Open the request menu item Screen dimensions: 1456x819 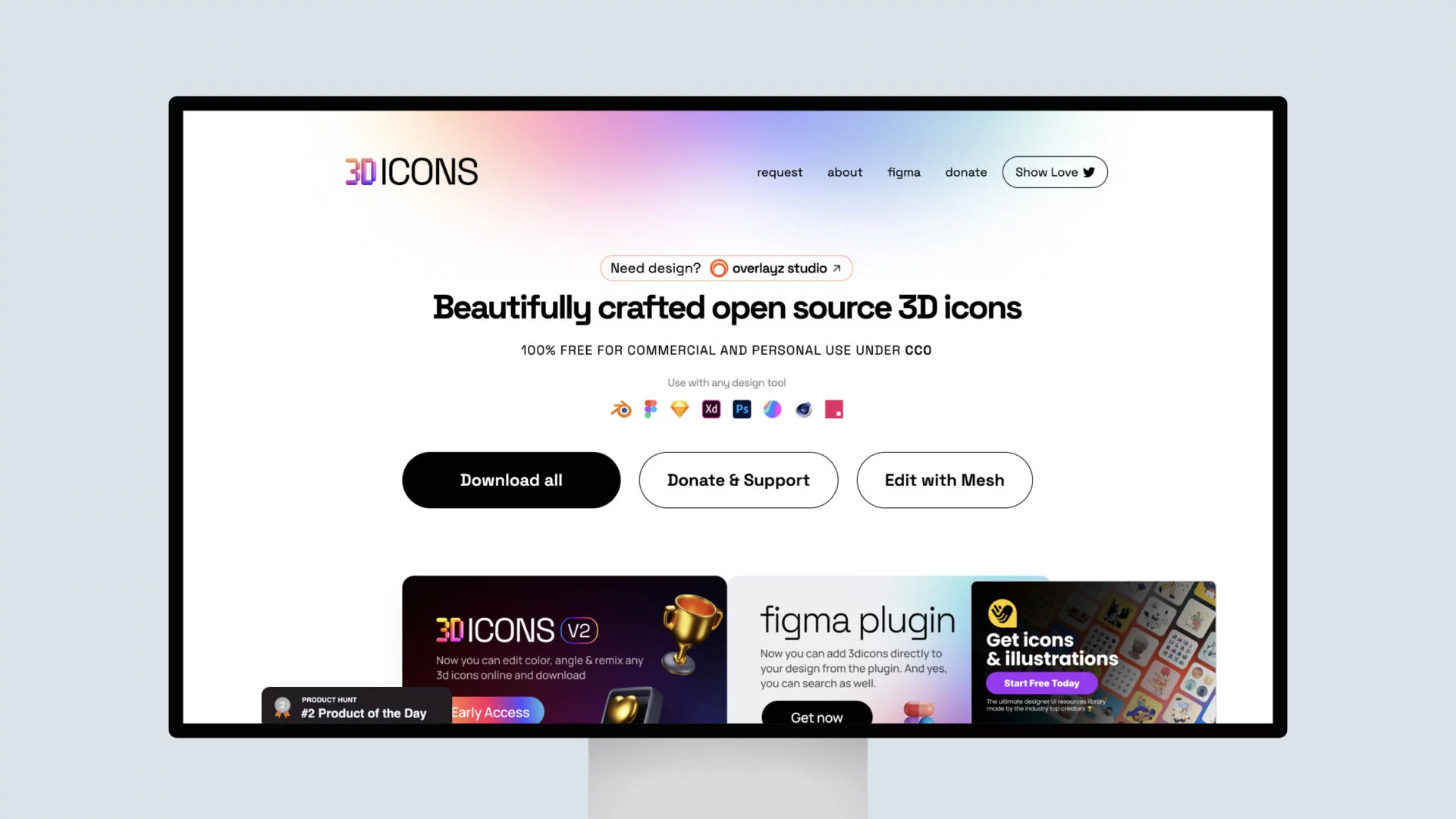[780, 171]
